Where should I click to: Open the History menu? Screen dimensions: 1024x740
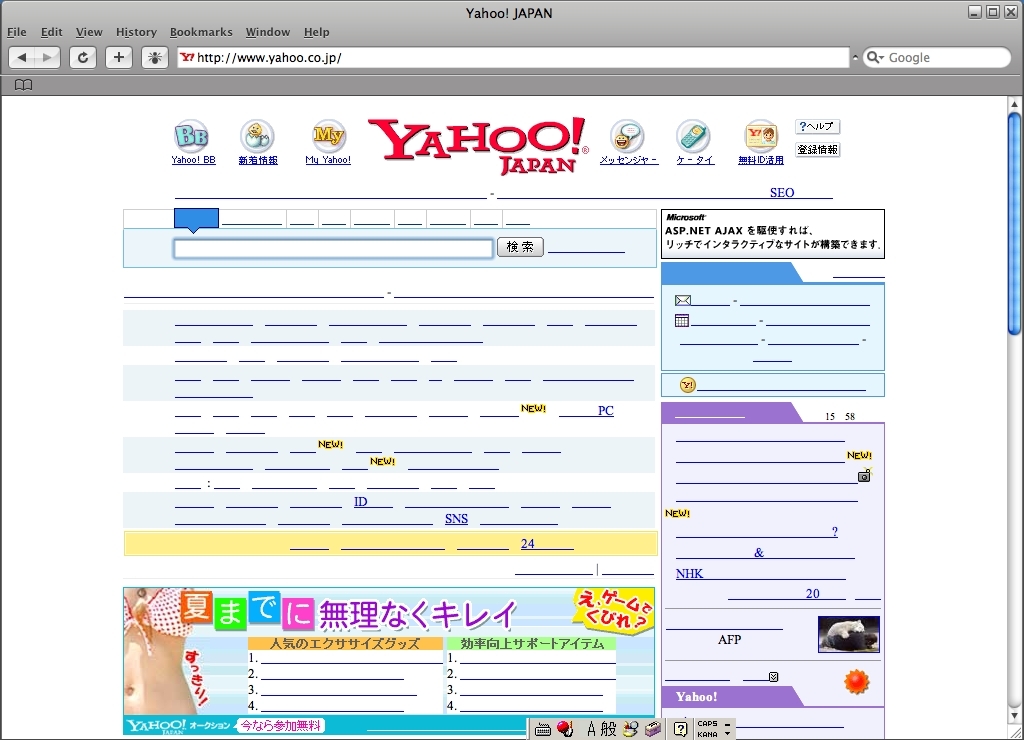coord(136,32)
